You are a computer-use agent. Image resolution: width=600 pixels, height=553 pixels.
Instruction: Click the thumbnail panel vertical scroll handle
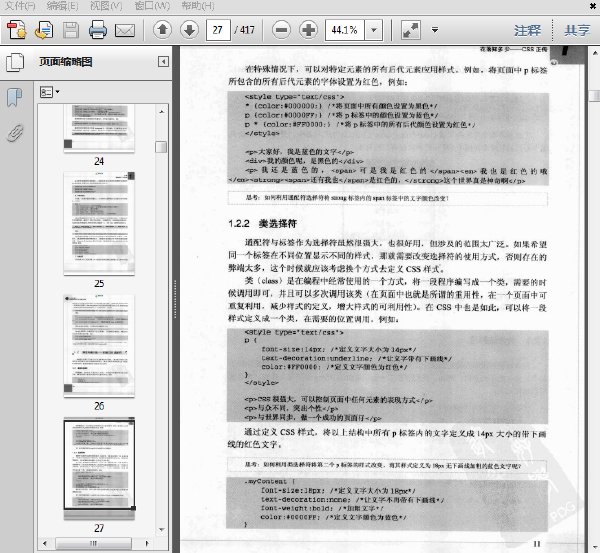161,147
